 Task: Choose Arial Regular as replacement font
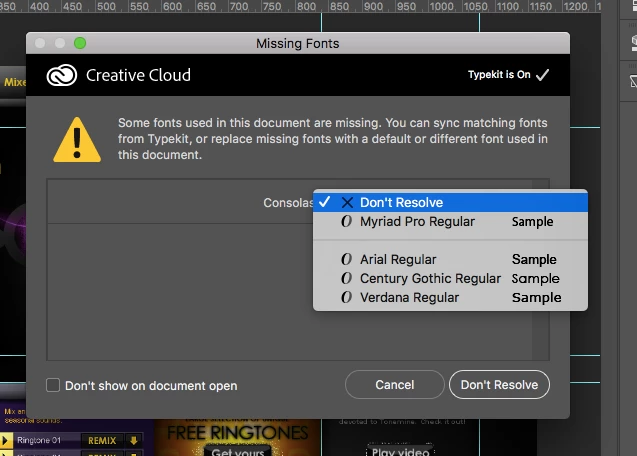click(450, 259)
